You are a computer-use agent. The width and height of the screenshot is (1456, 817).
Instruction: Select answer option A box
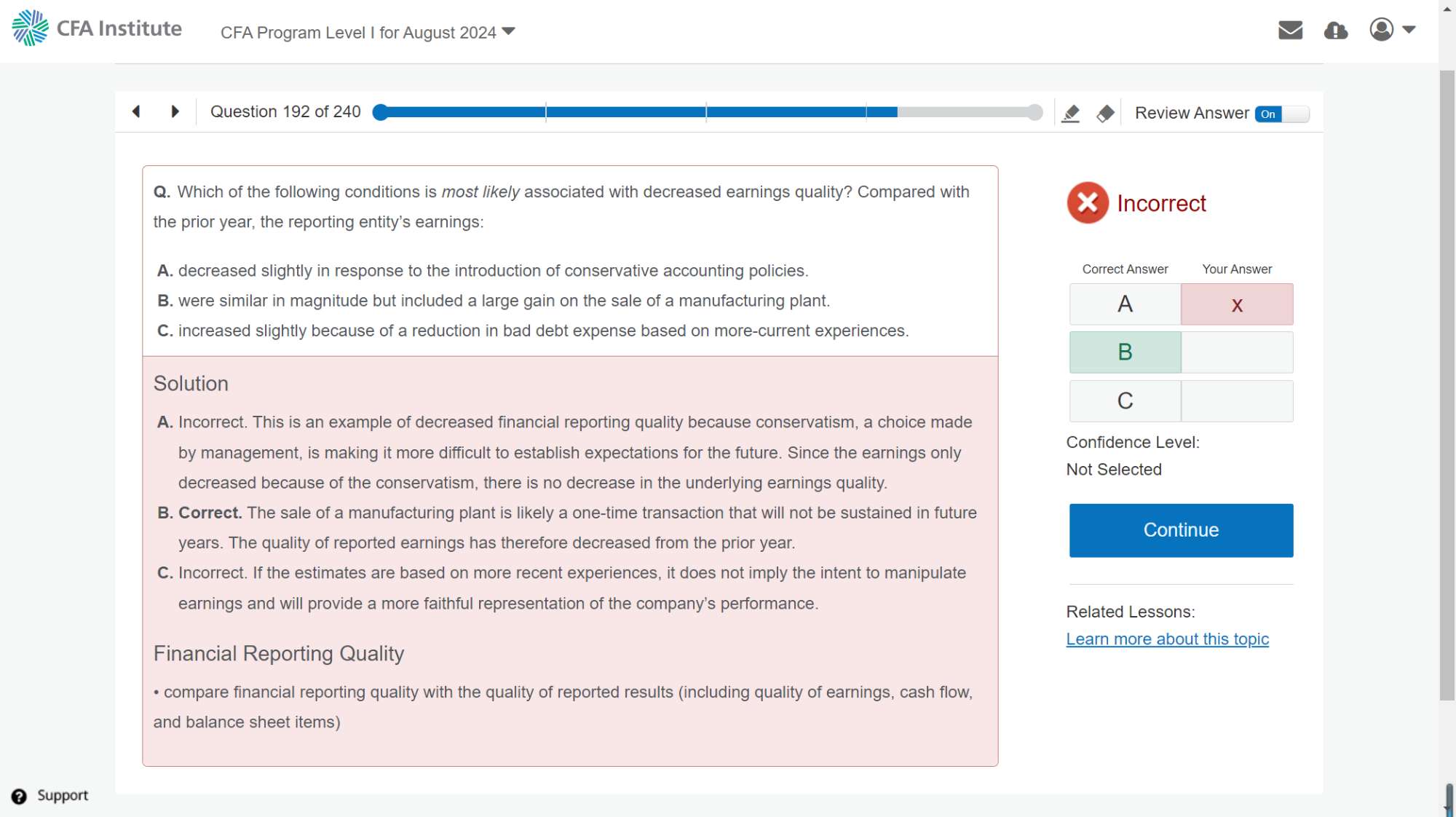[x=1125, y=304]
